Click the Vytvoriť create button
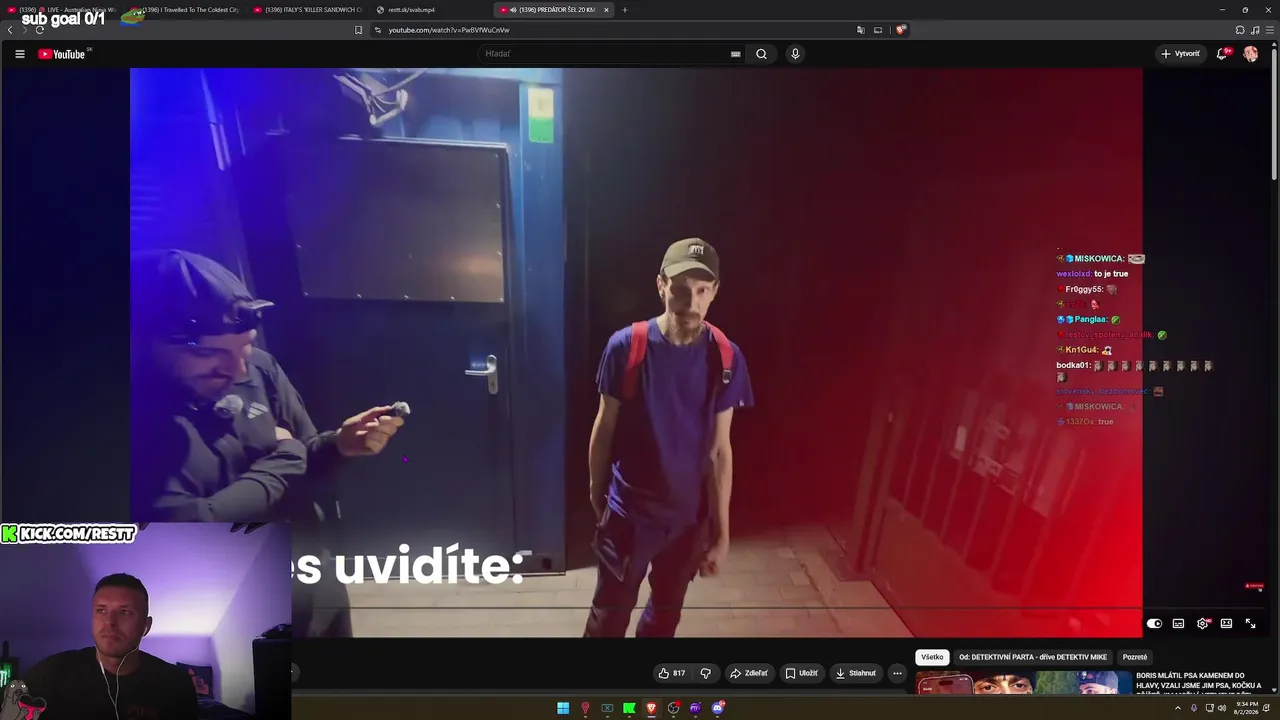 (1180, 54)
